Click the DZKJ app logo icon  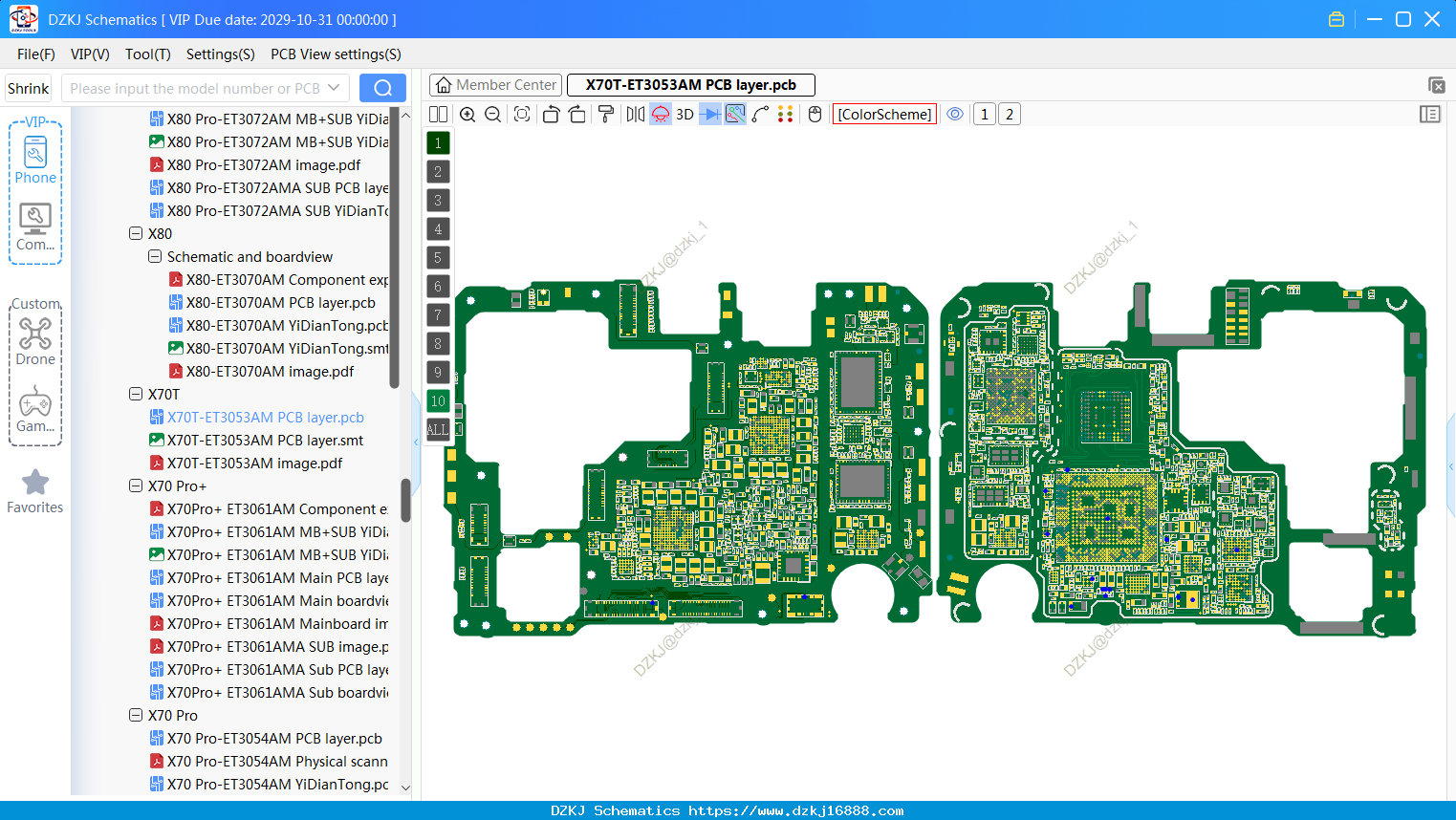click(x=23, y=19)
